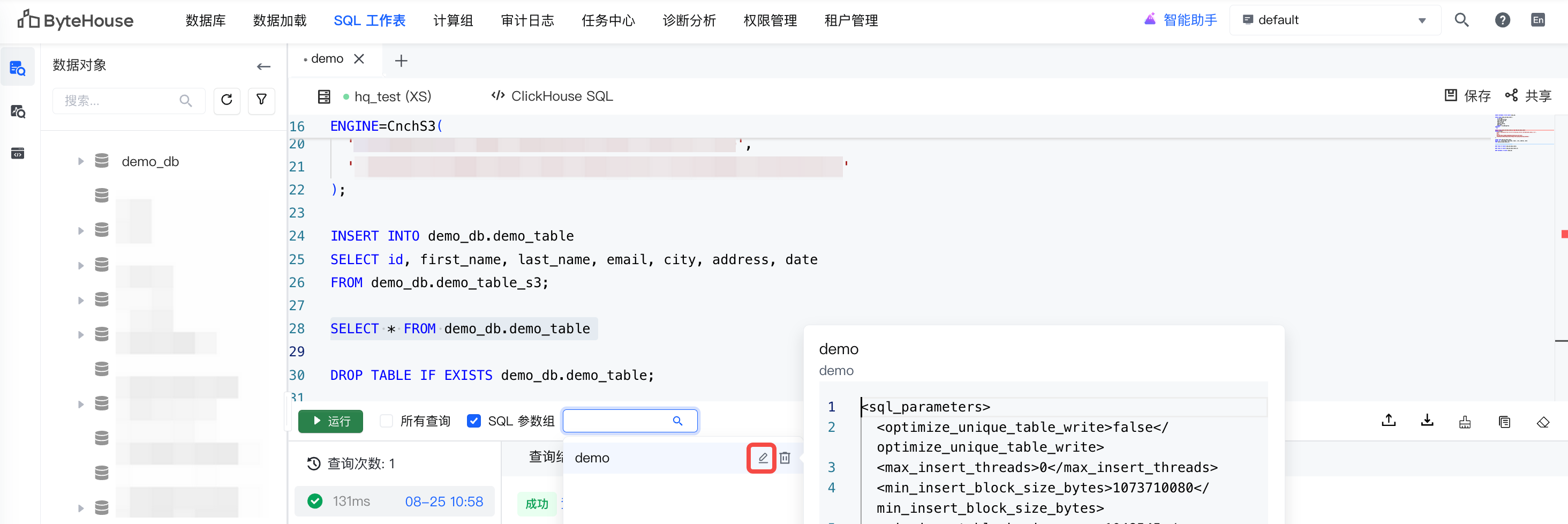Open 审计日志 menu
The height and width of the screenshot is (524, 1568).
tap(527, 20)
